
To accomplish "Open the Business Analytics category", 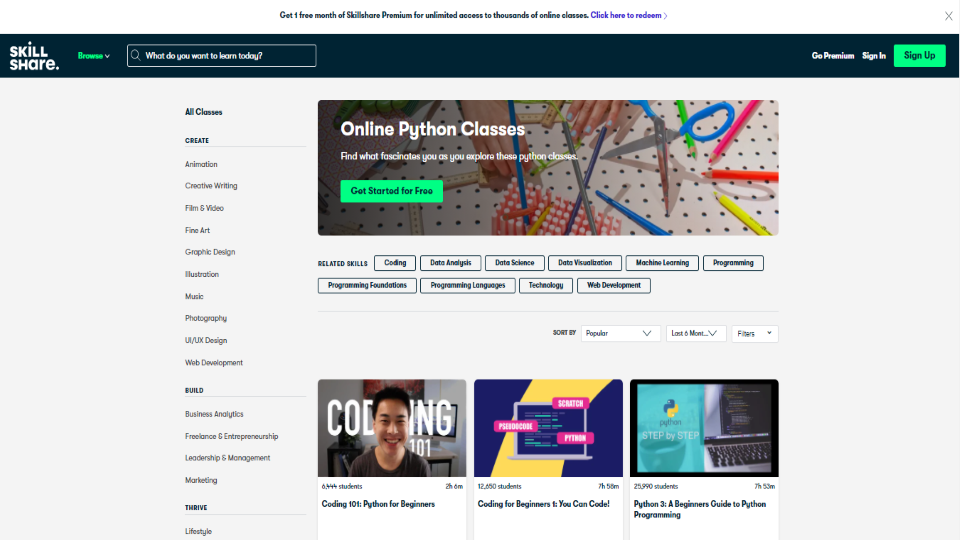I will point(214,414).
